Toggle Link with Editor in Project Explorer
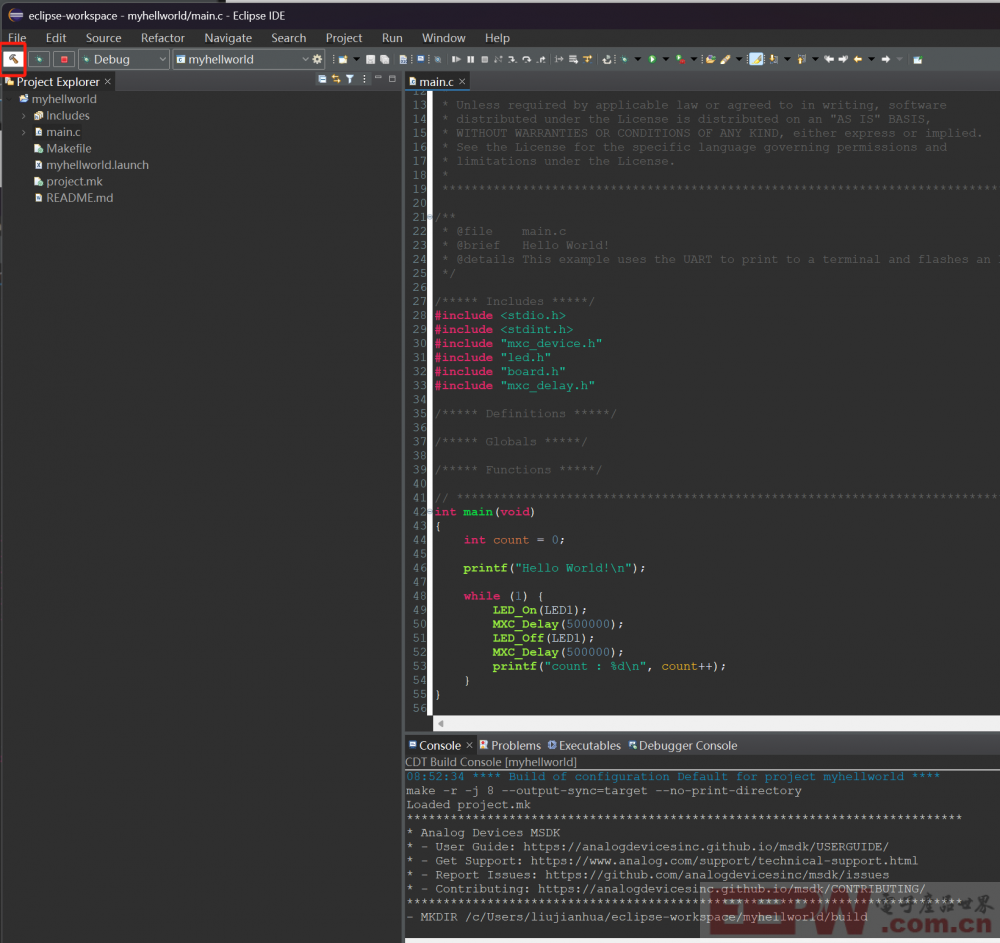The width and height of the screenshot is (1000, 943). click(x=336, y=79)
